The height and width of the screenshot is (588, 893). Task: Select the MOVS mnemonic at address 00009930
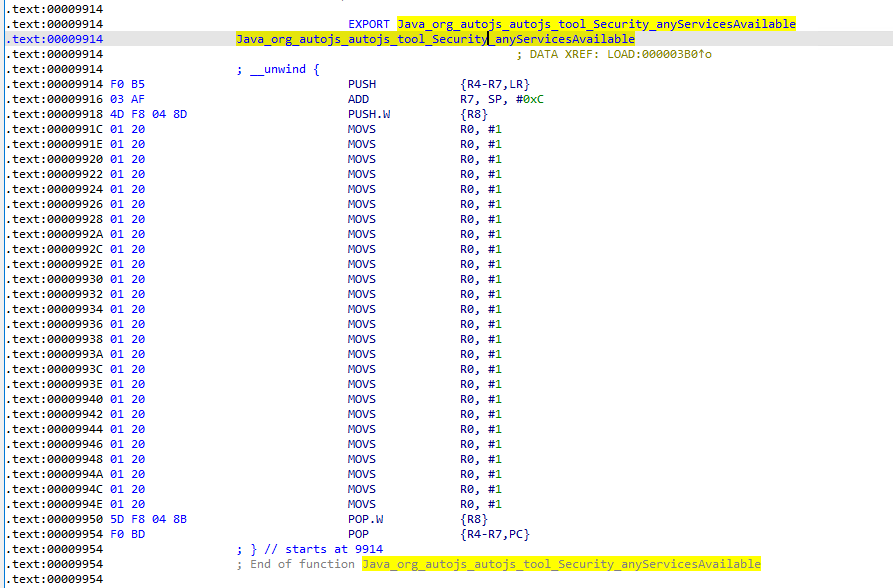[362, 279]
